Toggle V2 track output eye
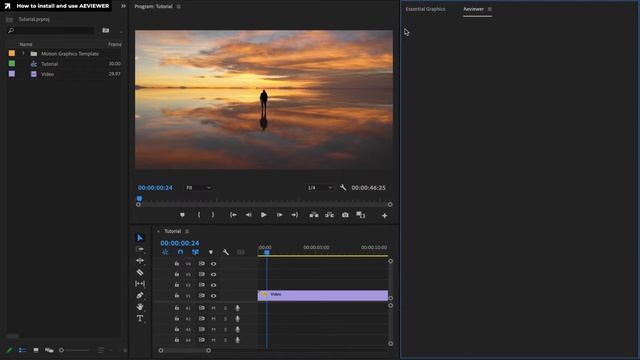The width and height of the screenshot is (640, 360). (213, 285)
